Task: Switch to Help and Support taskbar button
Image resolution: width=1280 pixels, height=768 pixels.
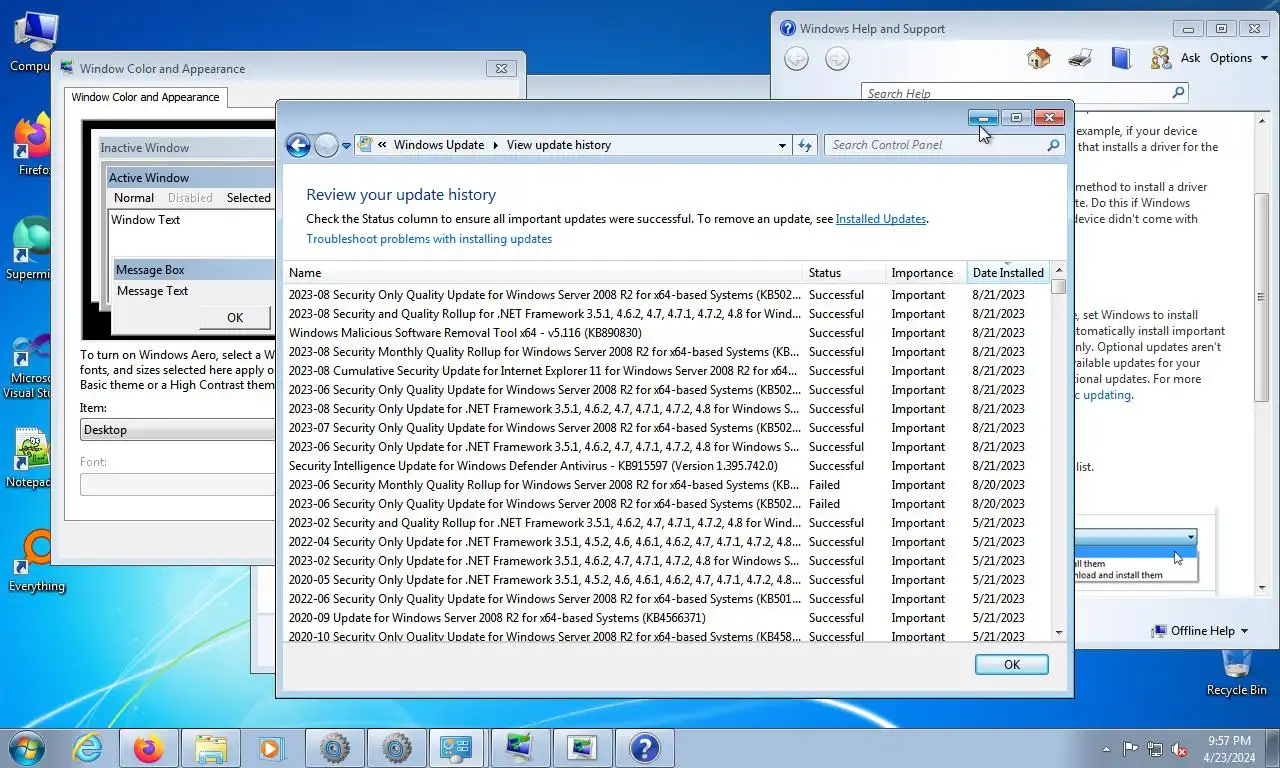Action: (x=644, y=748)
